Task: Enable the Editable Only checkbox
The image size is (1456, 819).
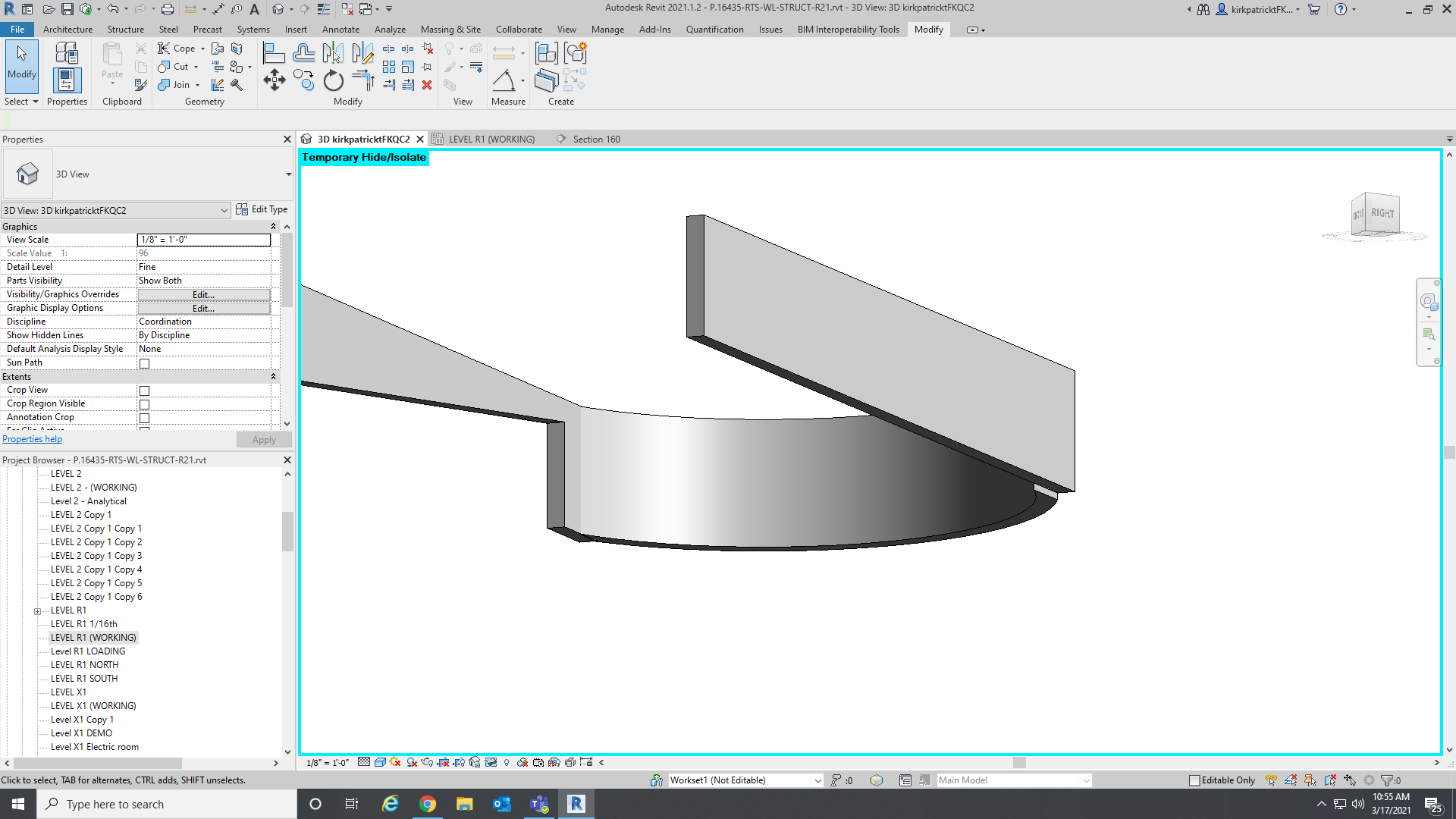Action: pyautogui.click(x=1193, y=780)
